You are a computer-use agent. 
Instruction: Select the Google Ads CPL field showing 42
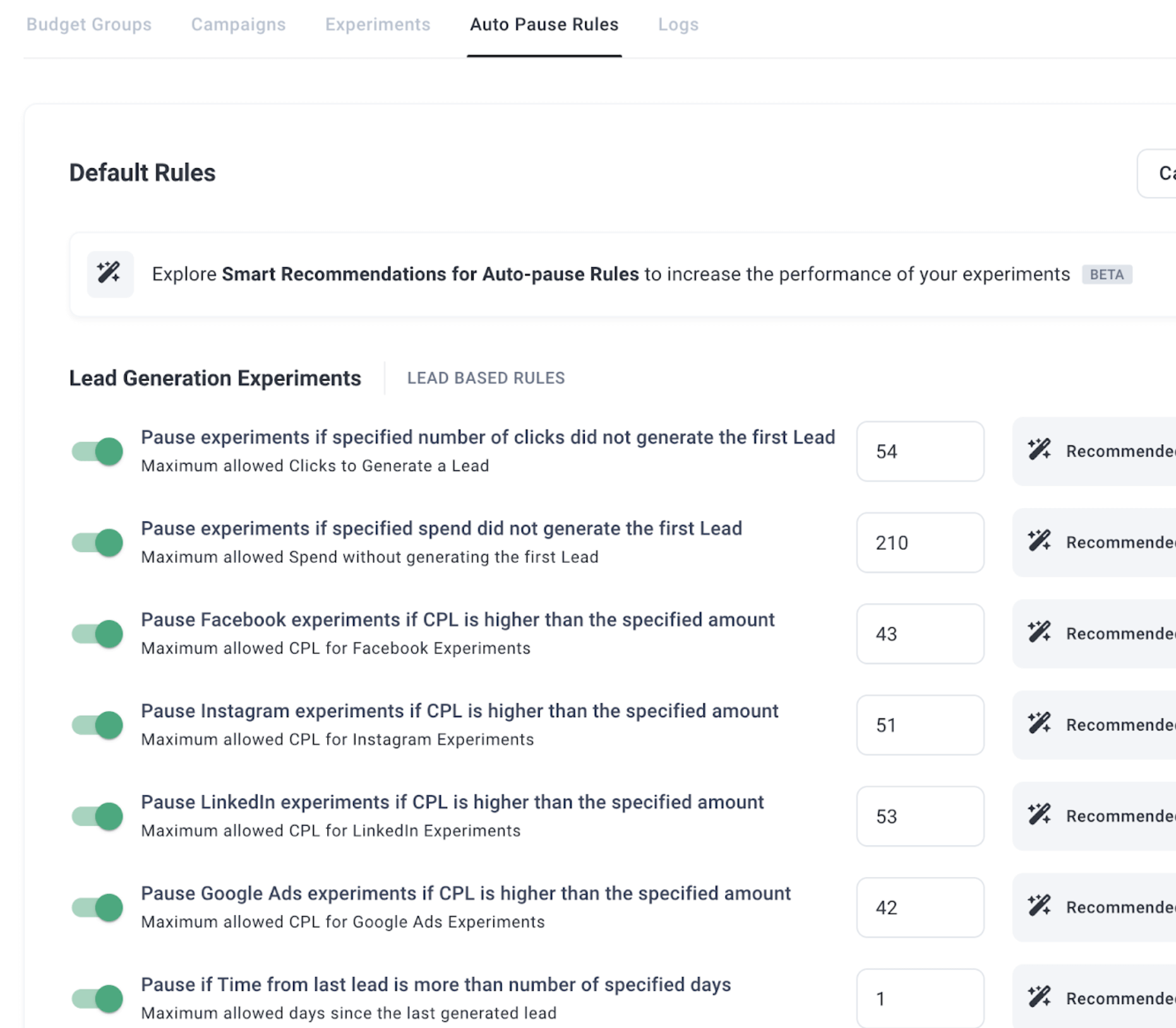pos(920,907)
